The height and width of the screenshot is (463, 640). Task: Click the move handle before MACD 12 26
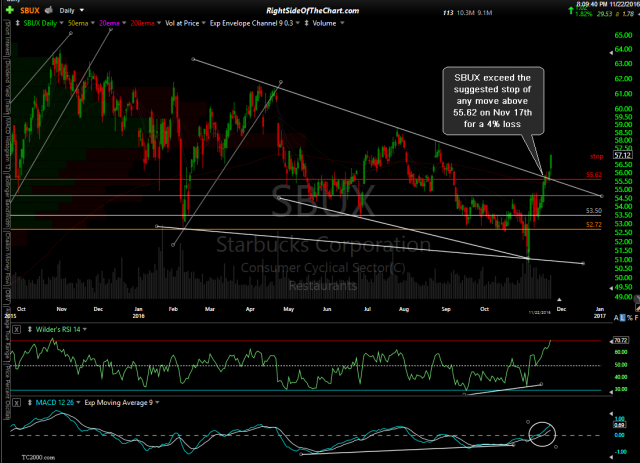(x=30, y=403)
